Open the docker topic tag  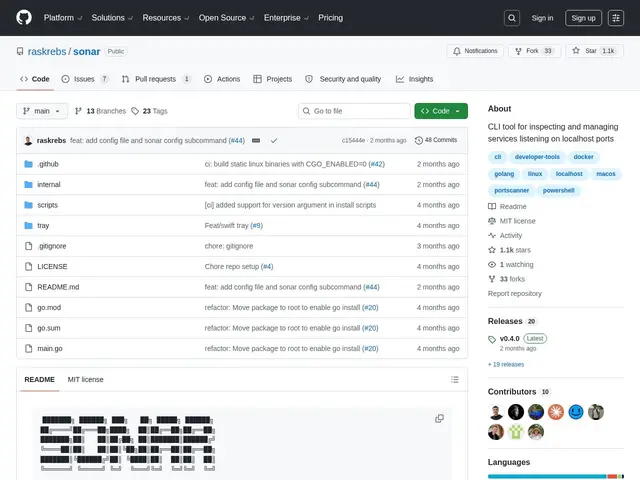583,157
